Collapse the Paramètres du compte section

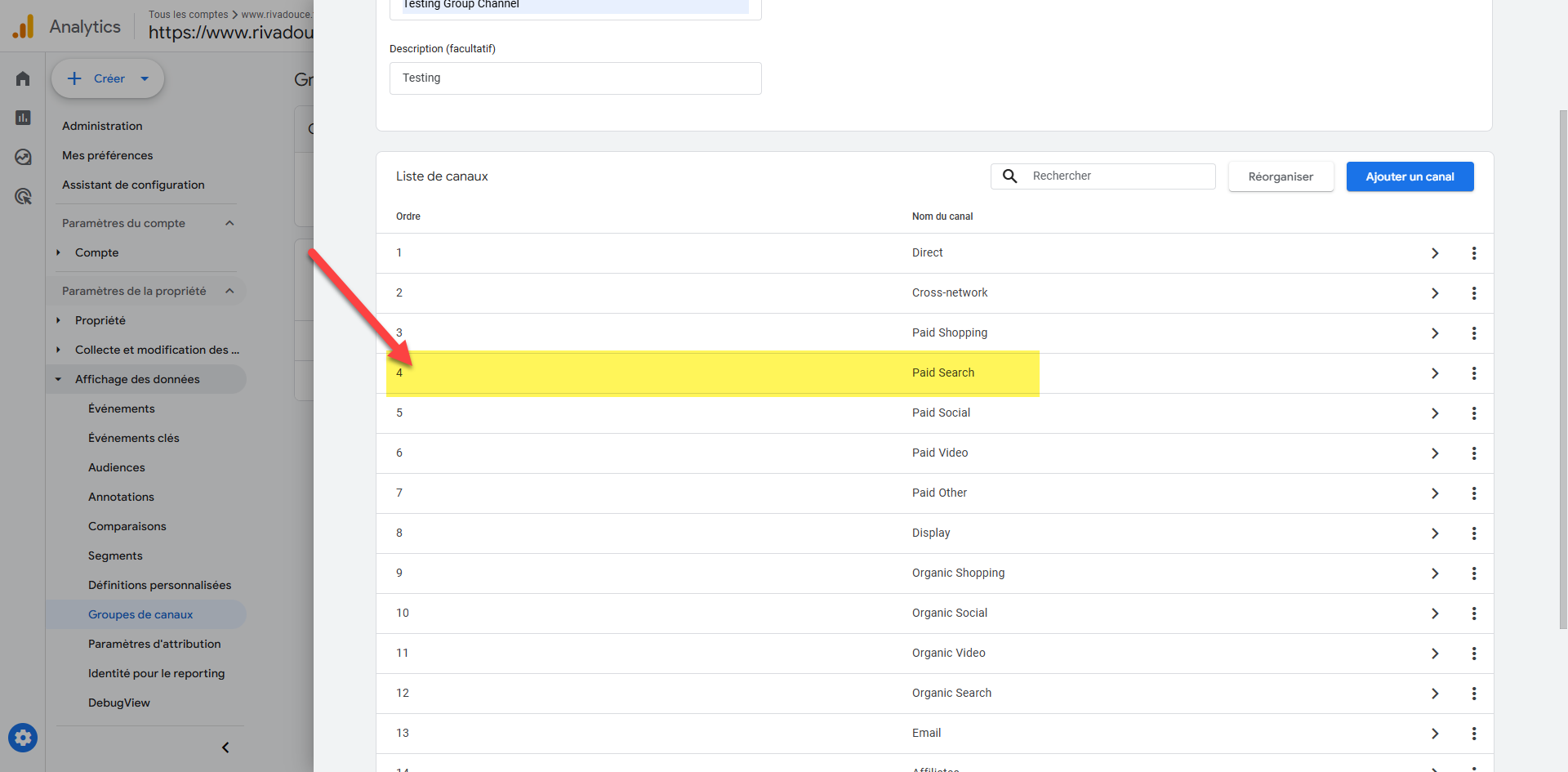pyautogui.click(x=229, y=223)
